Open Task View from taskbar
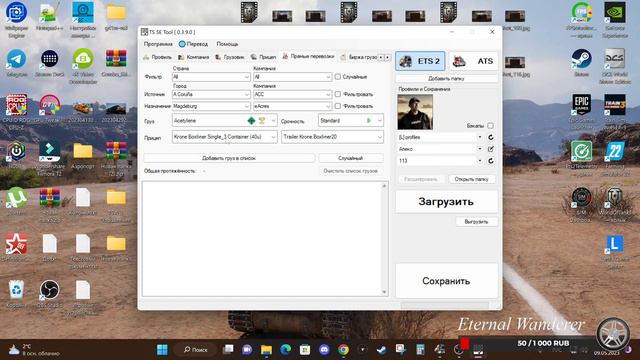 228,350
